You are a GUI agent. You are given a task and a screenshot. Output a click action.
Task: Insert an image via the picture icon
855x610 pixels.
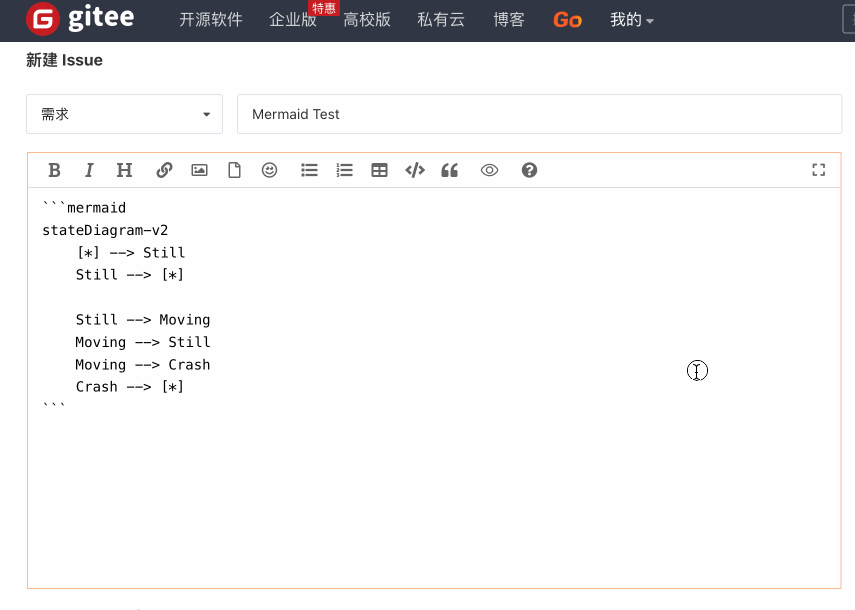click(200, 170)
